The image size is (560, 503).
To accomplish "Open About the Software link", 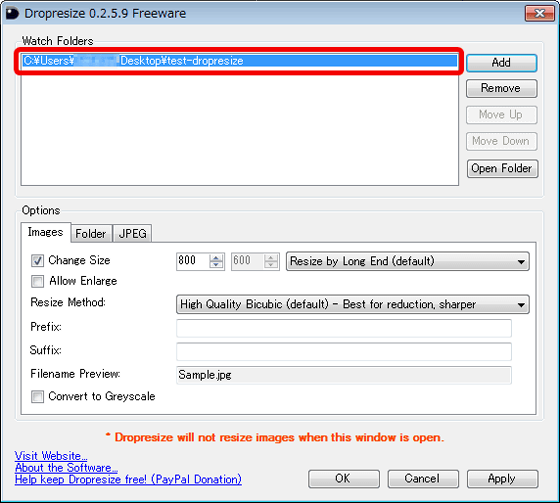I will point(66,468).
